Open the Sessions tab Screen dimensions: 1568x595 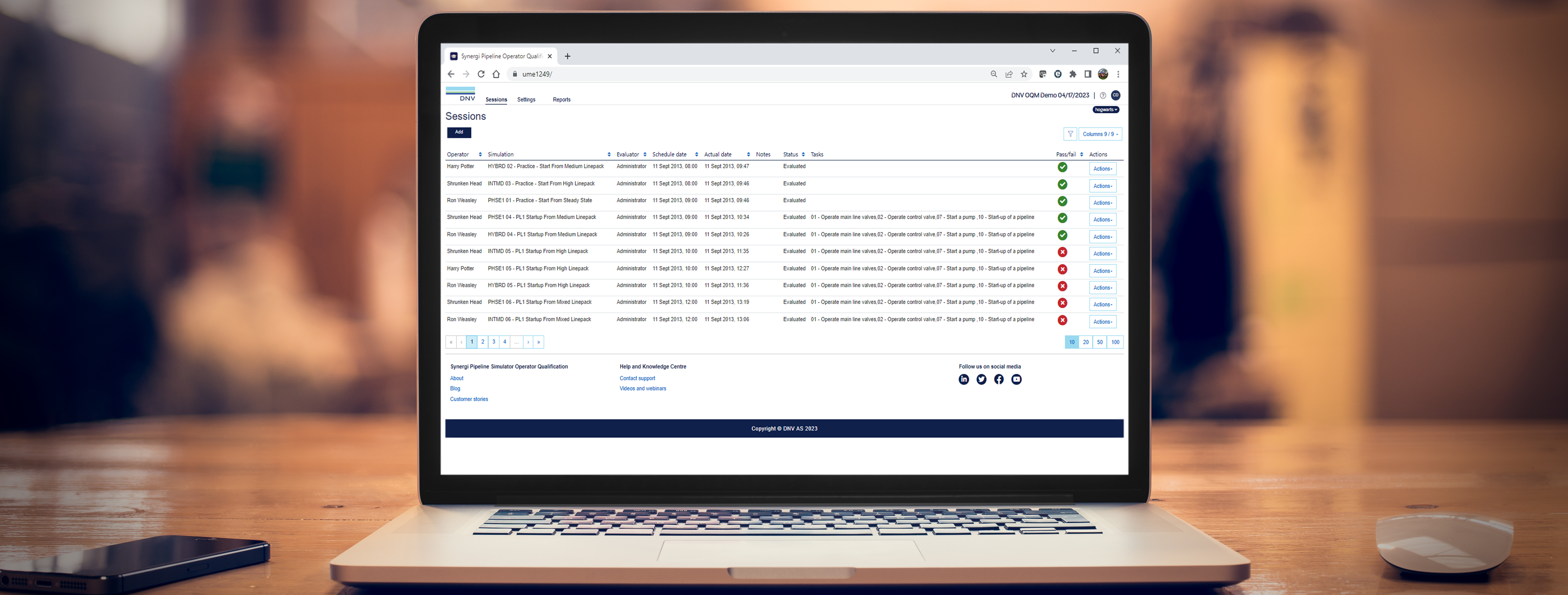click(496, 100)
